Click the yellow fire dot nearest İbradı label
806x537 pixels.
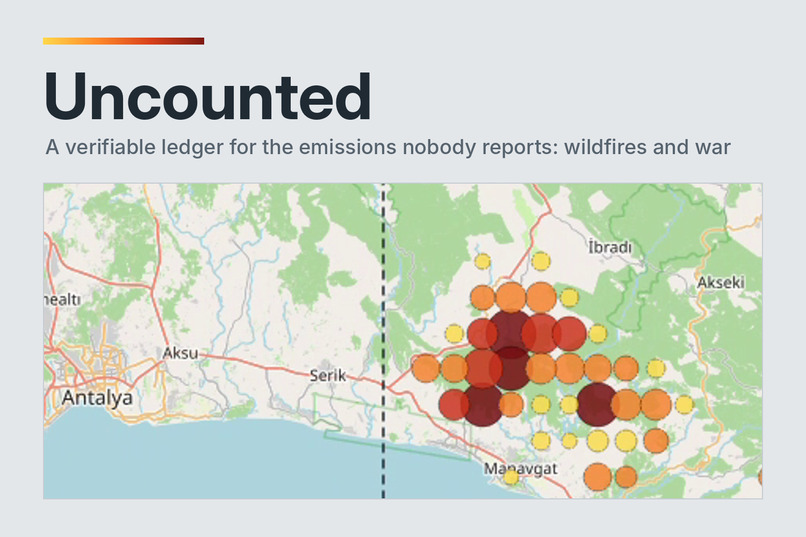click(x=541, y=261)
